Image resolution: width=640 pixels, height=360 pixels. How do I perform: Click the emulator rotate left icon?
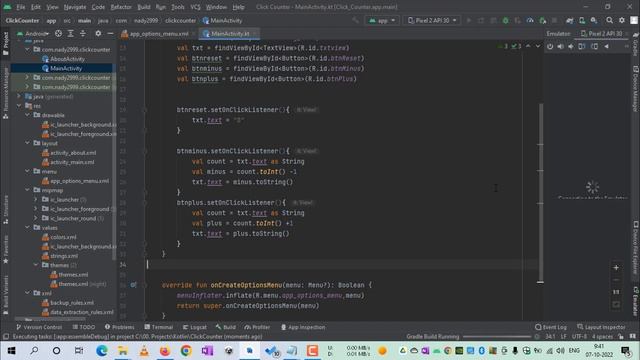(582, 47)
